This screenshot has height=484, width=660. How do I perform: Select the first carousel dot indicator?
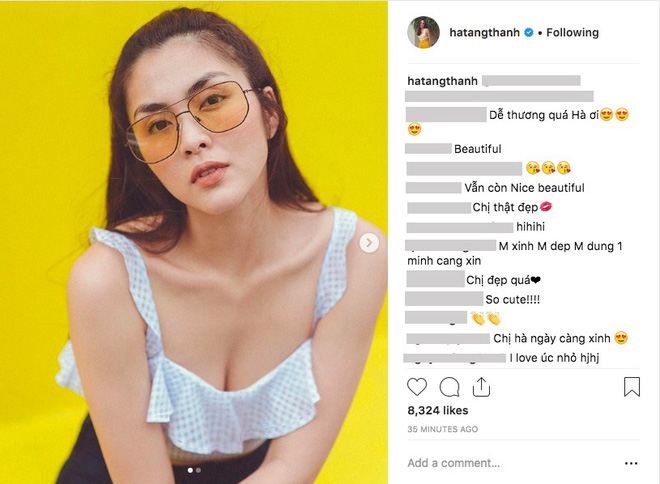click(x=190, y=469)
